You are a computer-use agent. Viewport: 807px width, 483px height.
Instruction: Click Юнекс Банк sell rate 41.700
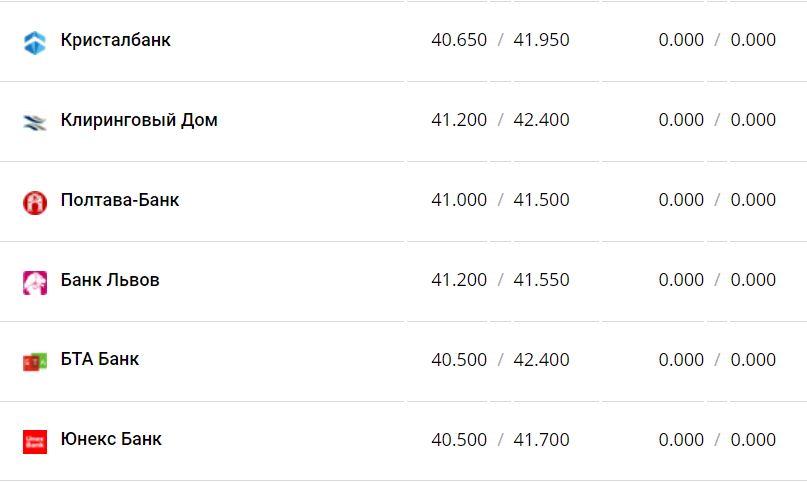(x=541, y=440)
